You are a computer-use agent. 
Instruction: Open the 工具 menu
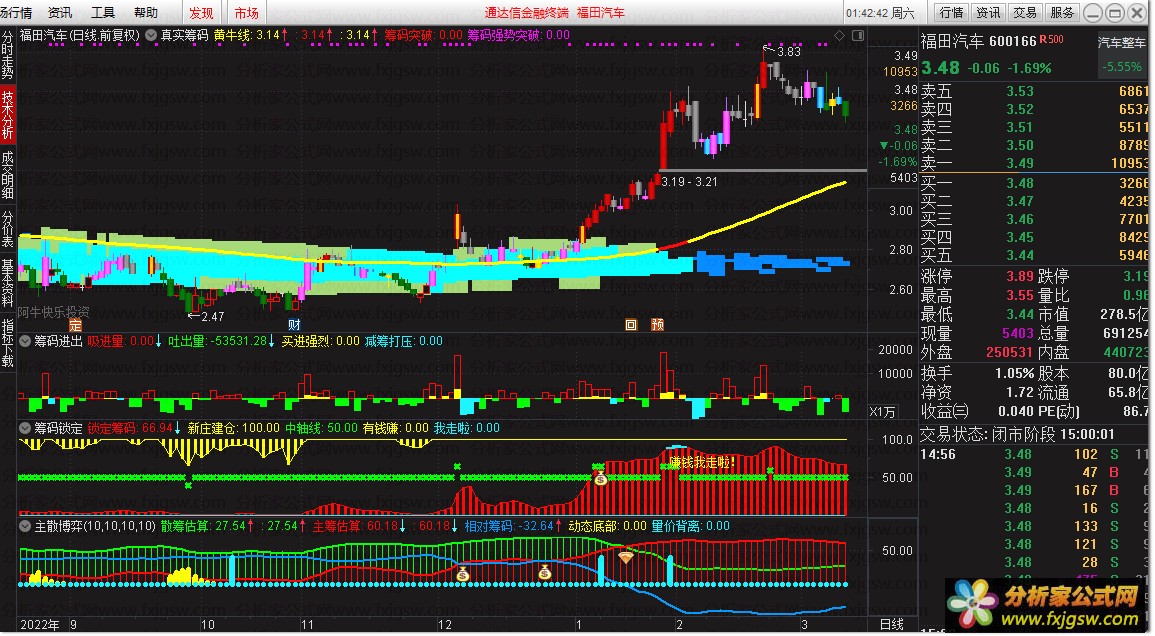tap(103, 13)
